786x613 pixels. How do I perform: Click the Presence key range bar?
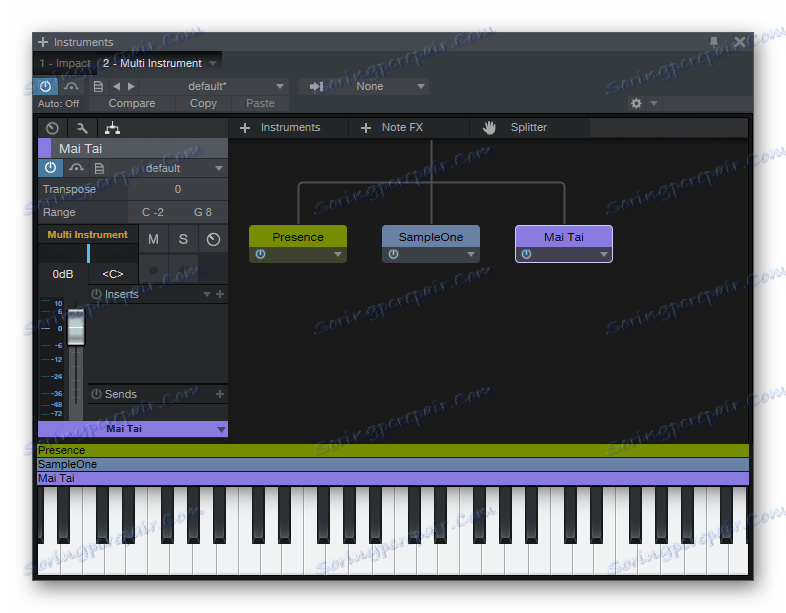[393, 450]
